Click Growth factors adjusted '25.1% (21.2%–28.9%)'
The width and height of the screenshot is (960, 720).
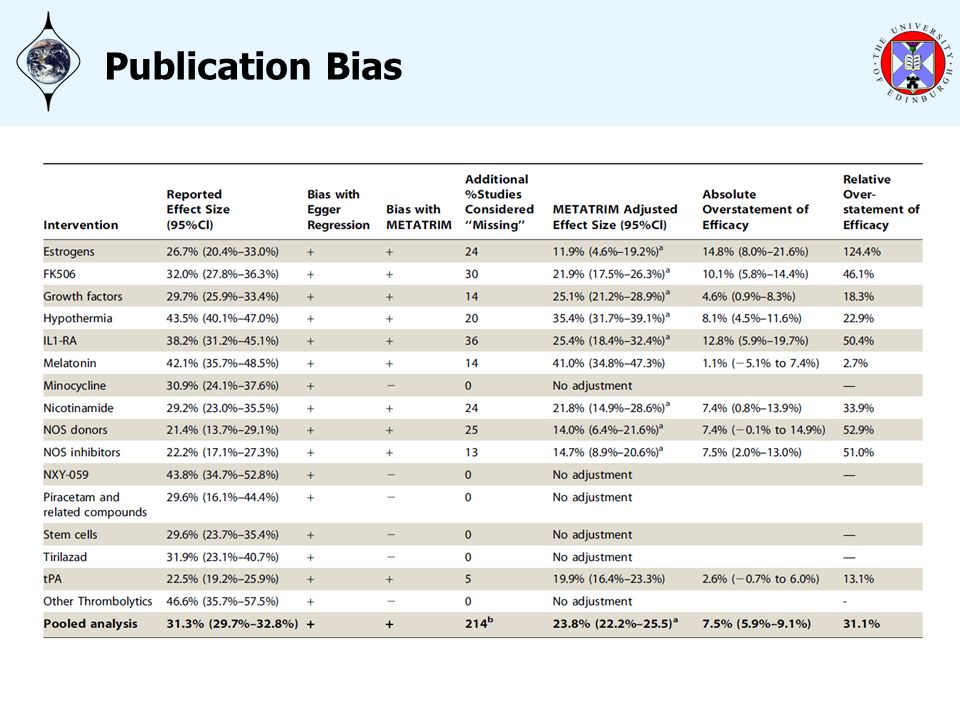point(611,296)
